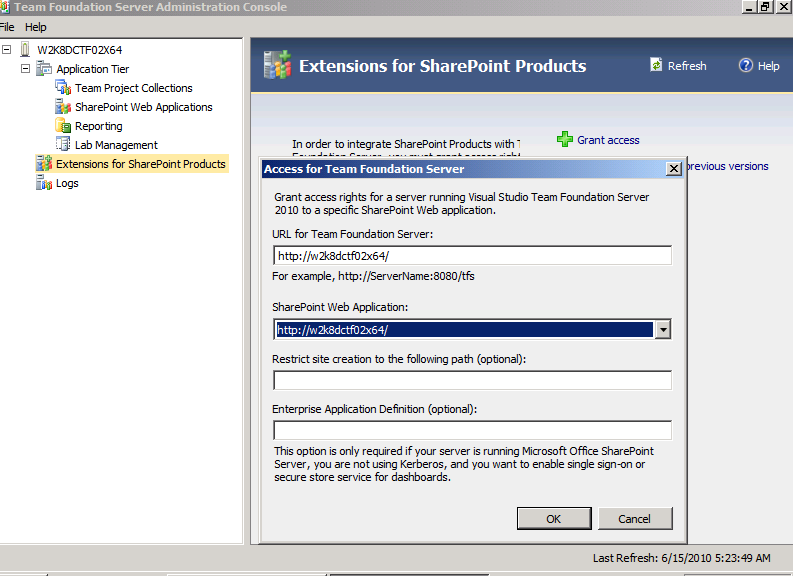Click the Lab Management node icon
Viewport: 793px width, 576px height.
click(63, 145)
